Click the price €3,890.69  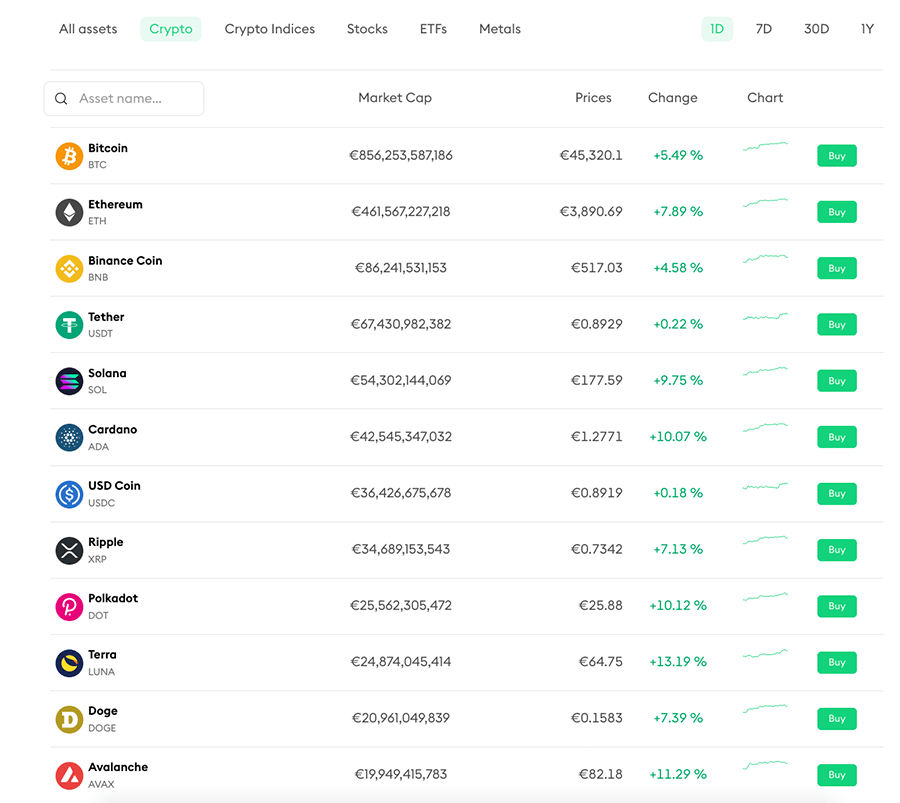591,212
